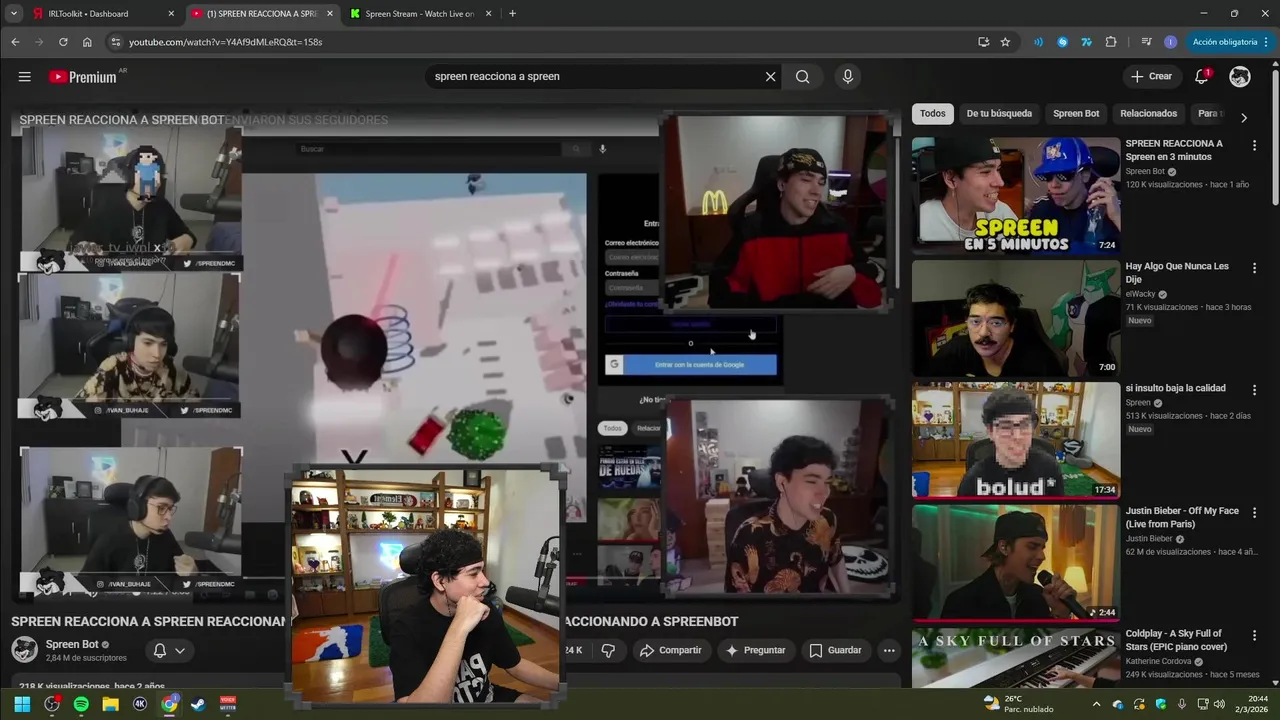Click the Chrome address bar URL
The image size is (1280, 720).
tap(225, 42)
